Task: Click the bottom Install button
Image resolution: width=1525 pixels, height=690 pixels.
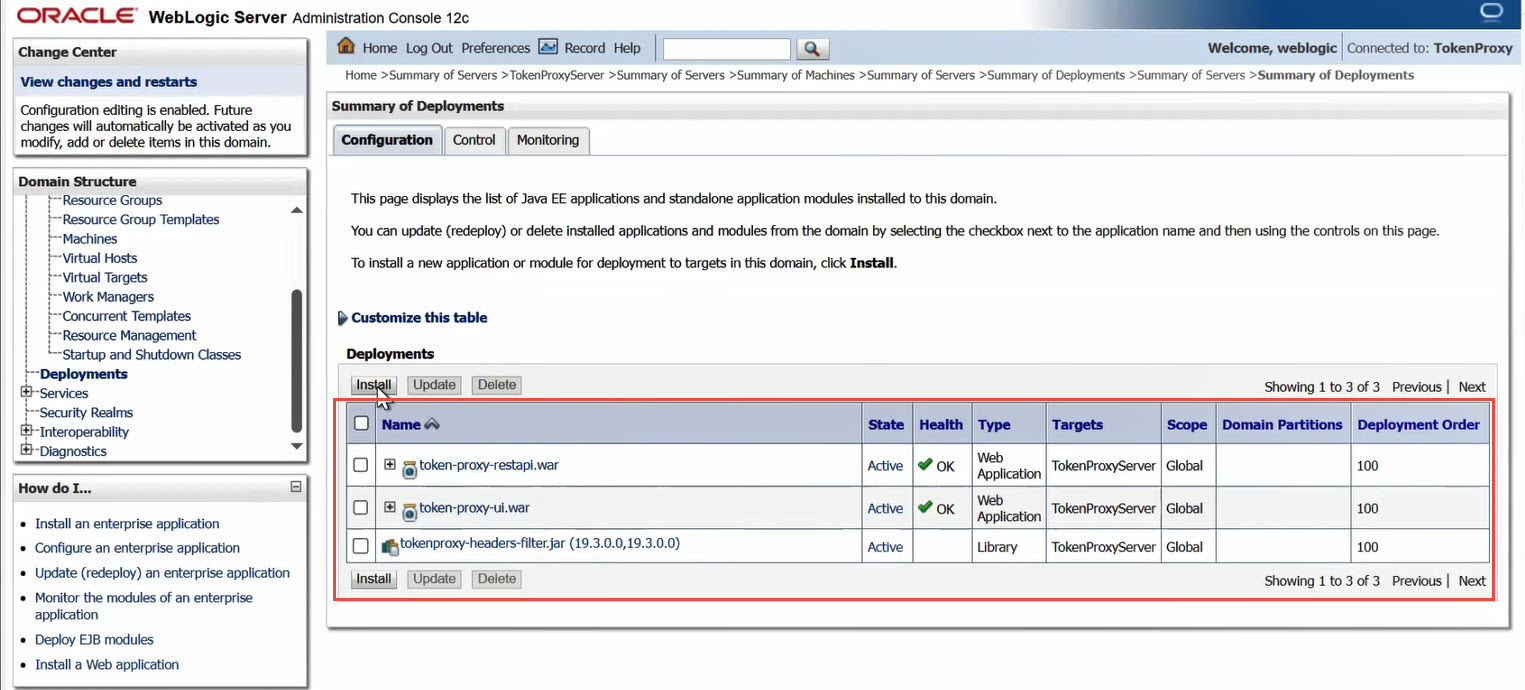Action: pyautogui.click(x=374, y=579)
